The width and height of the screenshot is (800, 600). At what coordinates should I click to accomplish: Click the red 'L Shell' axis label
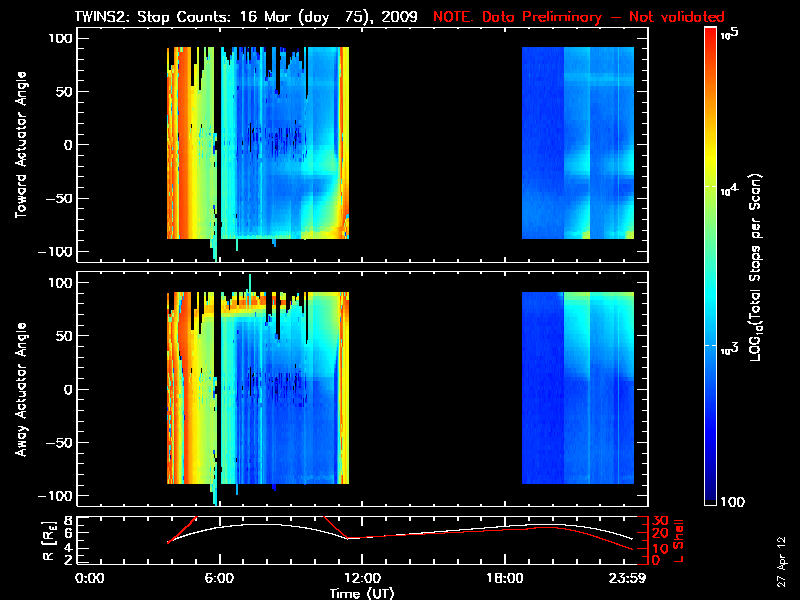coord(675,540)
